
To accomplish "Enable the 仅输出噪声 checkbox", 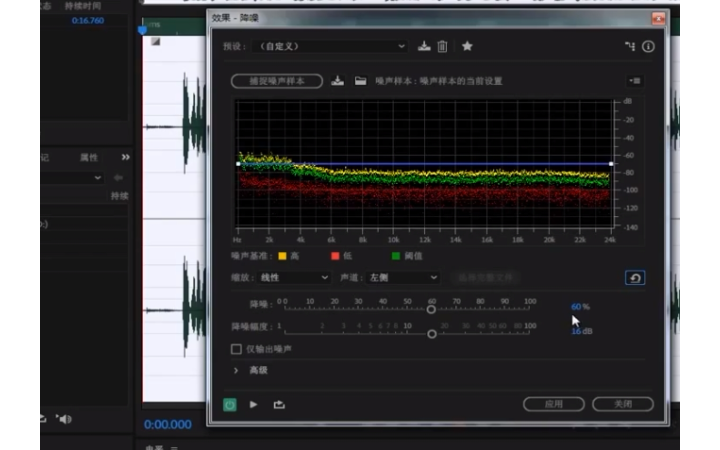I will point(237,349).
